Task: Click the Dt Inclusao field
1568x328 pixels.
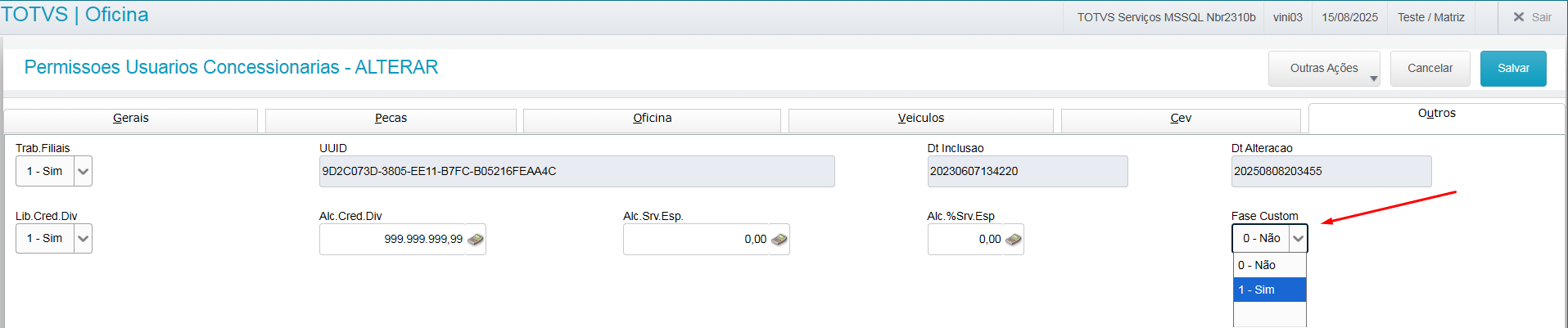Action: (1027, 172)
